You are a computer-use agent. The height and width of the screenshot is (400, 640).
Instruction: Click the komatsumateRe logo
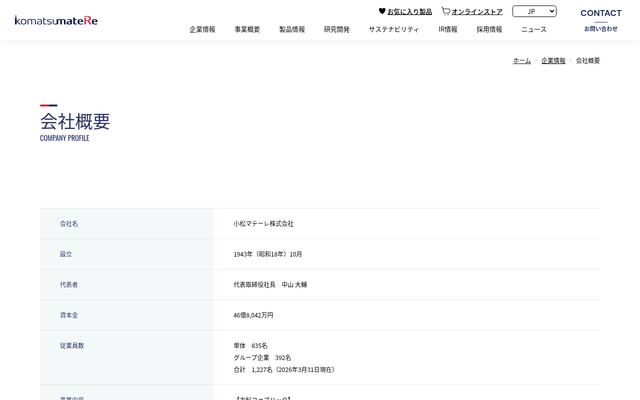point(56,20)
